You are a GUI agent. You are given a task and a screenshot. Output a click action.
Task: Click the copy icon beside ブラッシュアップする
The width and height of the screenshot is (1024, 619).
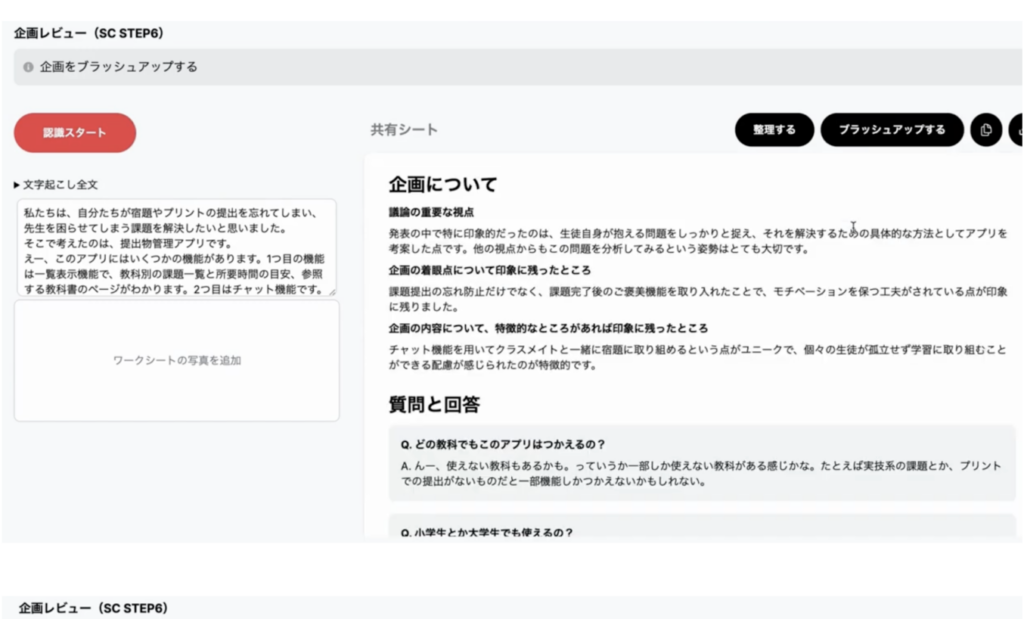pyautogui.click(x=986, y=130)
